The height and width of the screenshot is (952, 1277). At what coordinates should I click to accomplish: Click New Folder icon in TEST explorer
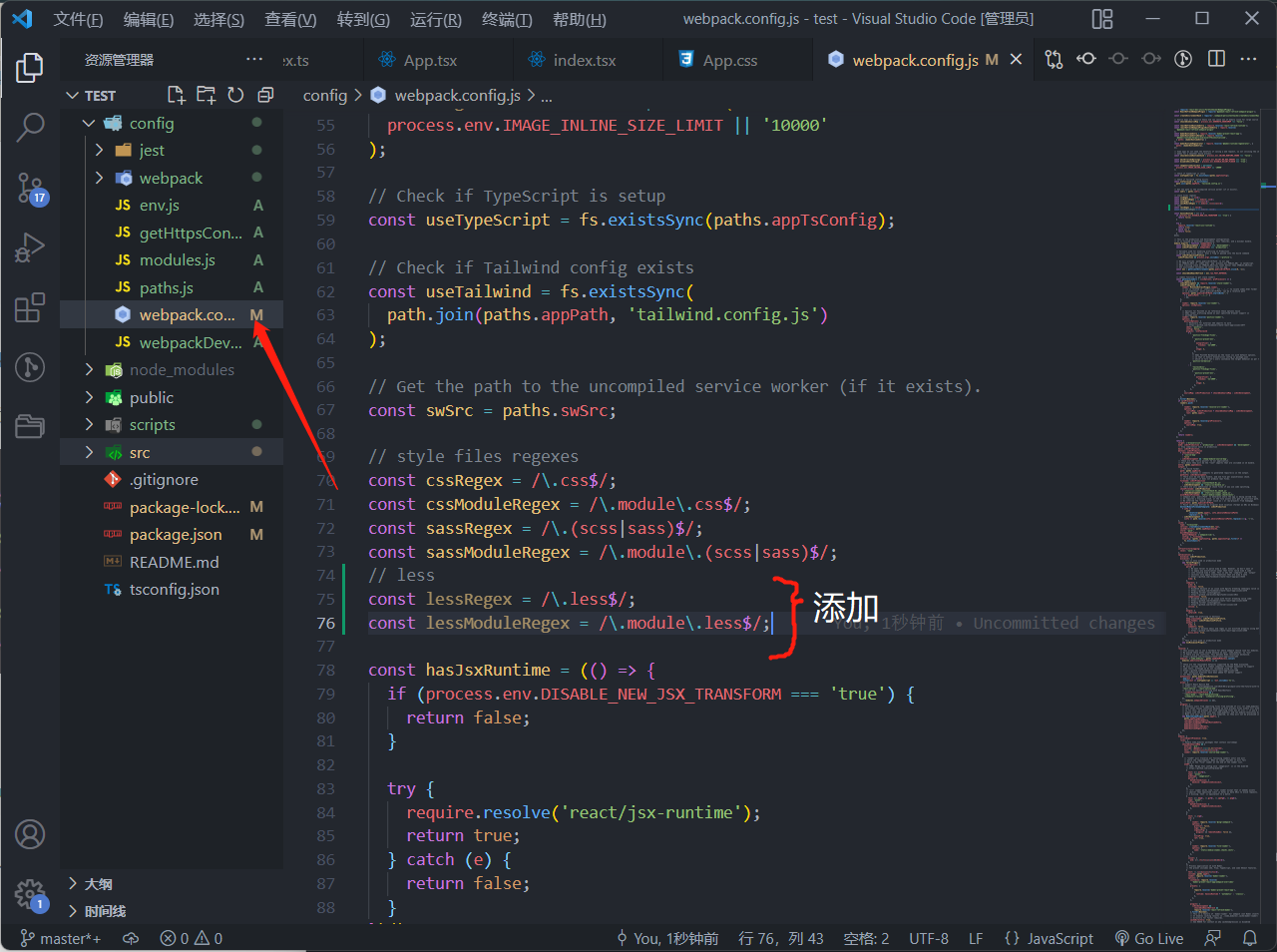tap(206, 95)
